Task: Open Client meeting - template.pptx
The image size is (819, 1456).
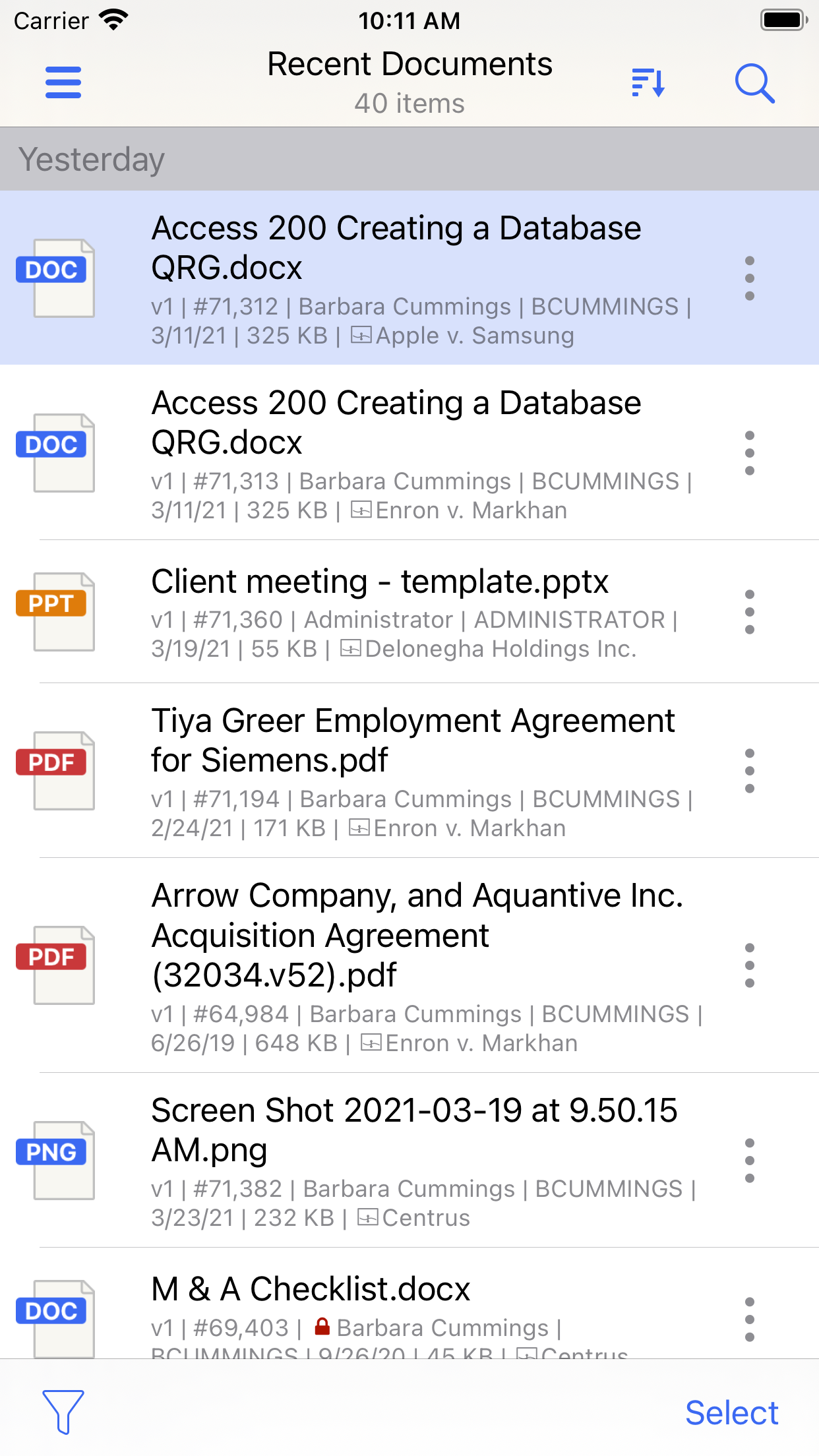Action: pos(409,611)
